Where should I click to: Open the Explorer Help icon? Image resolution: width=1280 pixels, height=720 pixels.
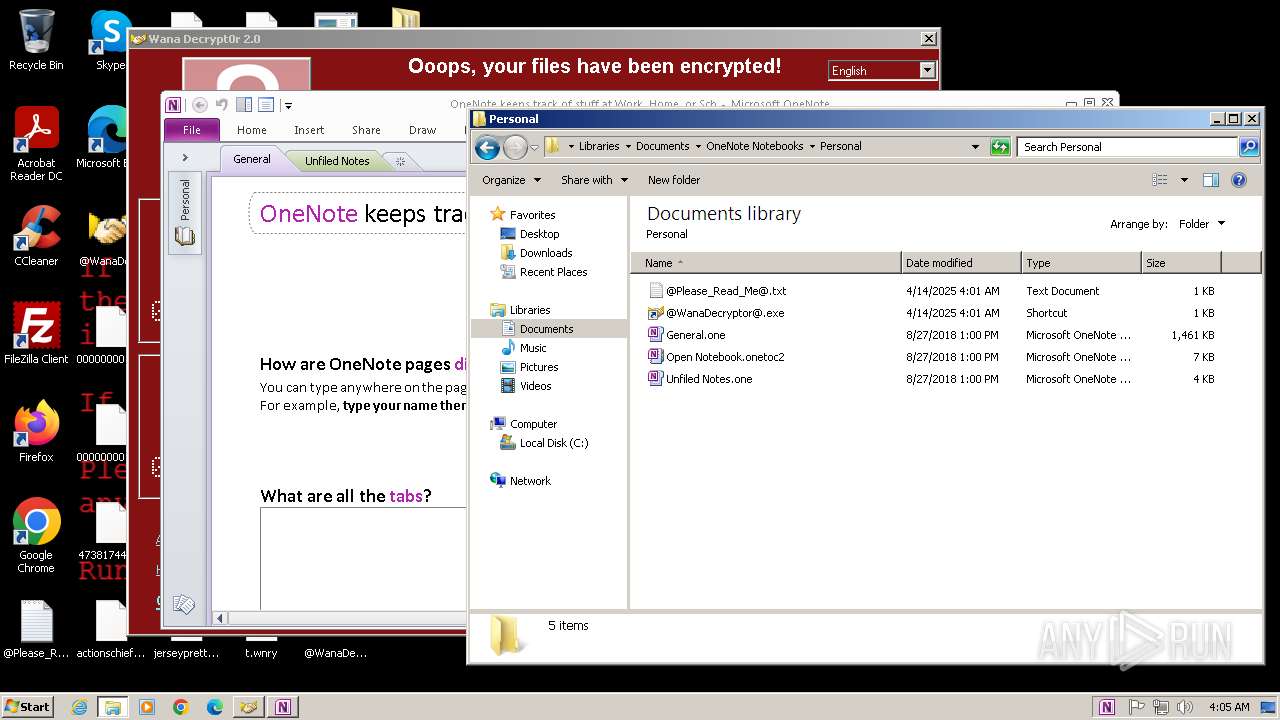click(1239, 180)
